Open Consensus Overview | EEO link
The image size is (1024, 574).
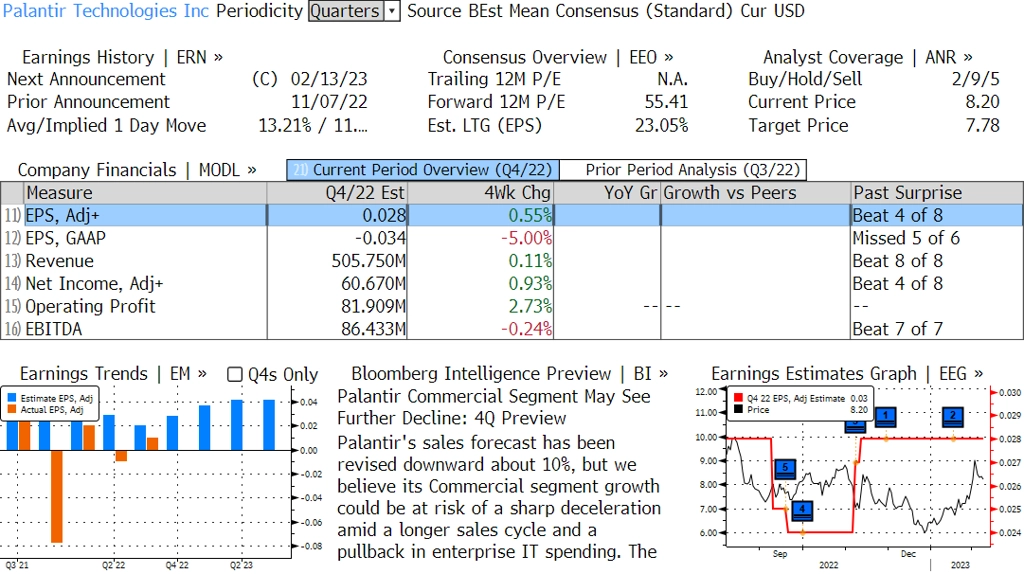(x=558, y=57)
